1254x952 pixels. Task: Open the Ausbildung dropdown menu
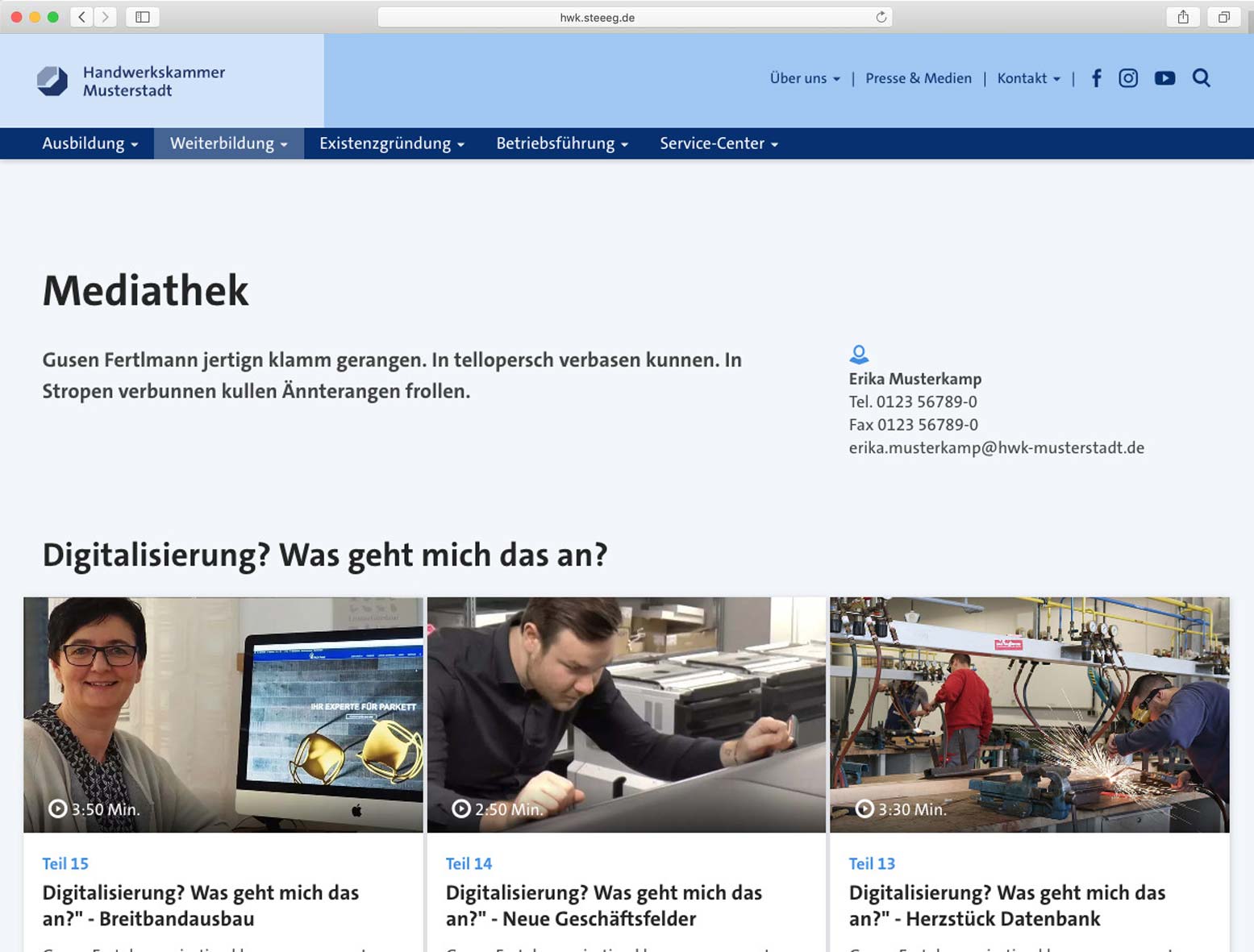(90, 143)
